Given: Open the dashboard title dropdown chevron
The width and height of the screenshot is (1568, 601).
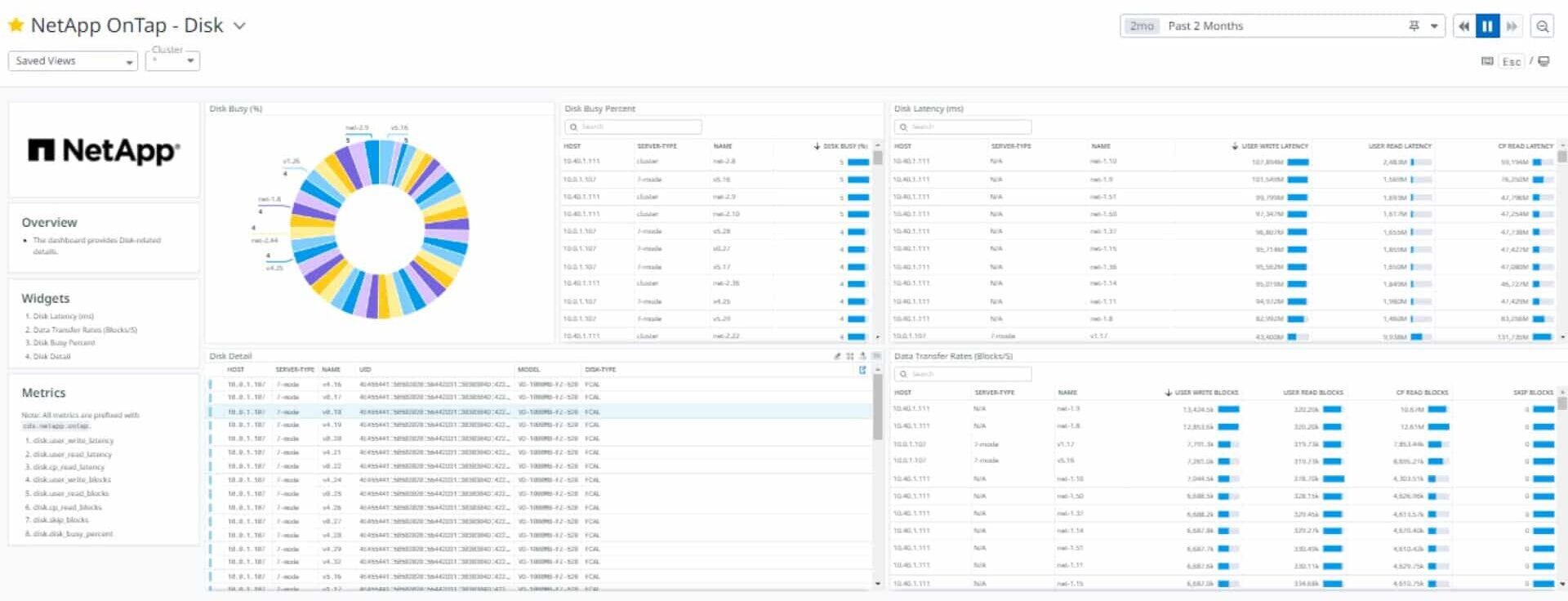Looking at the screenshot, I should pyautogui.click(x=239, y=26).
